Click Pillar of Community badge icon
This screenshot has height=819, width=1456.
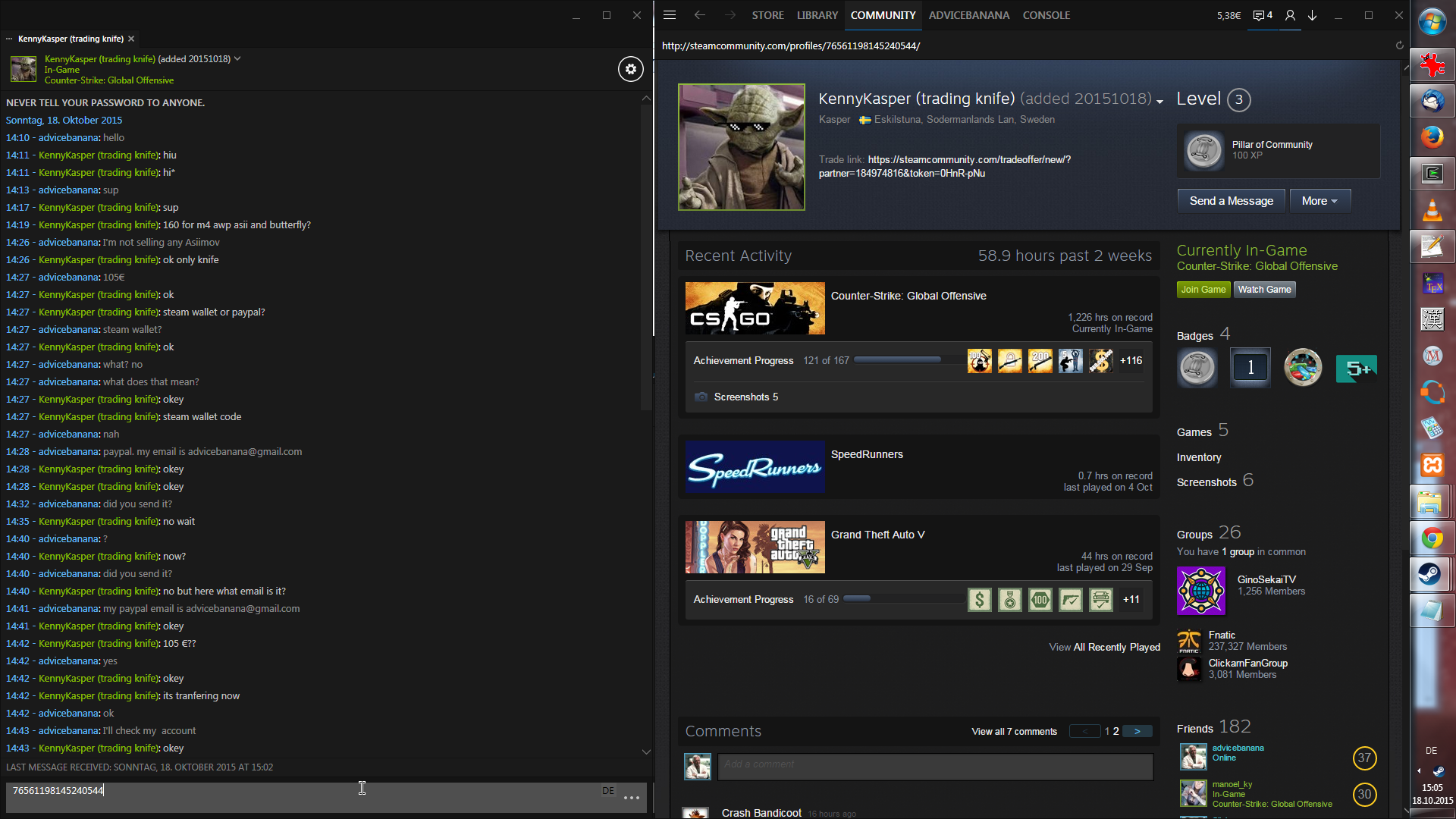(x=1203, y=150)
